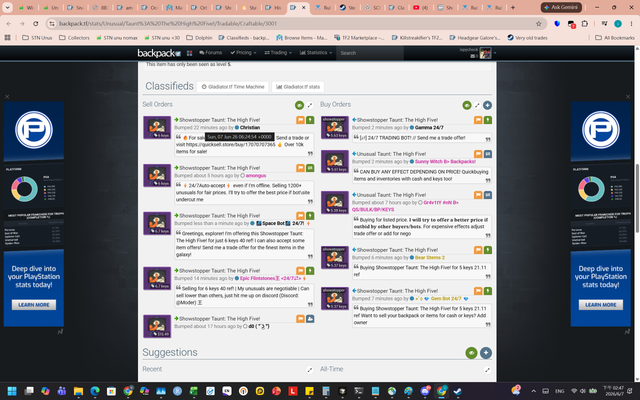The width and height of the screenshot is (640, 400).
Task: Open Collectors bookmark folder
Action: (x=74, y=38)
